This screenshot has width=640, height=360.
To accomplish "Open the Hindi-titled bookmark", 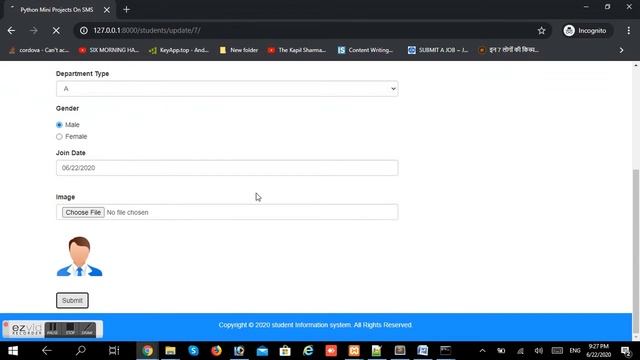I will click(509, 50).
